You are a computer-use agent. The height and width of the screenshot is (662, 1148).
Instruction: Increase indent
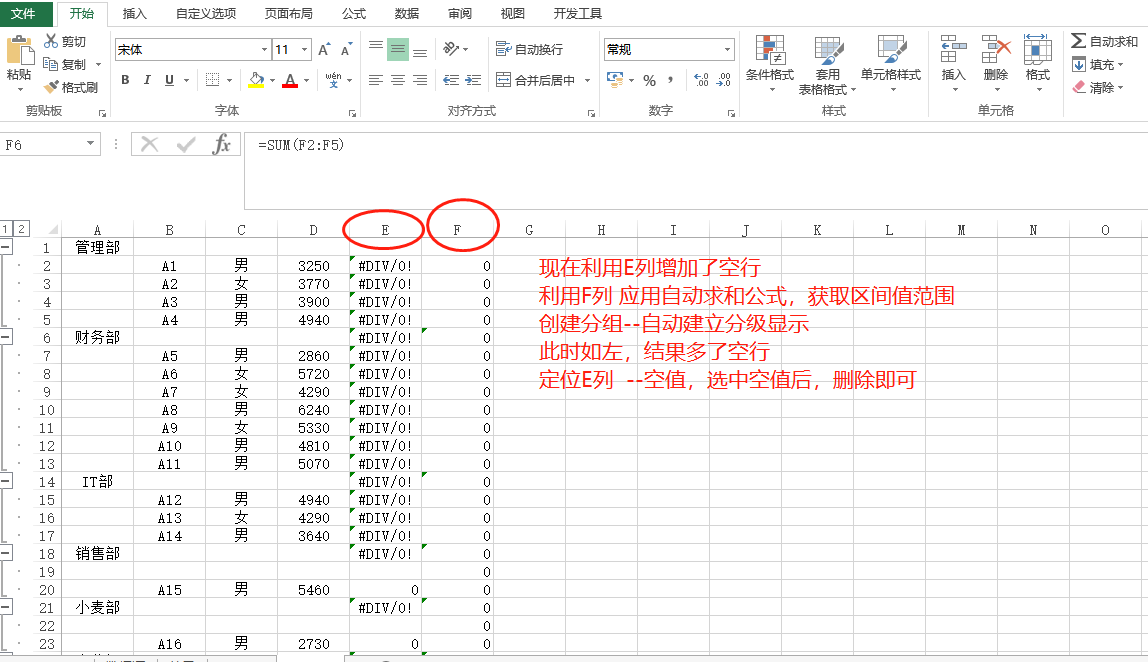473,80
